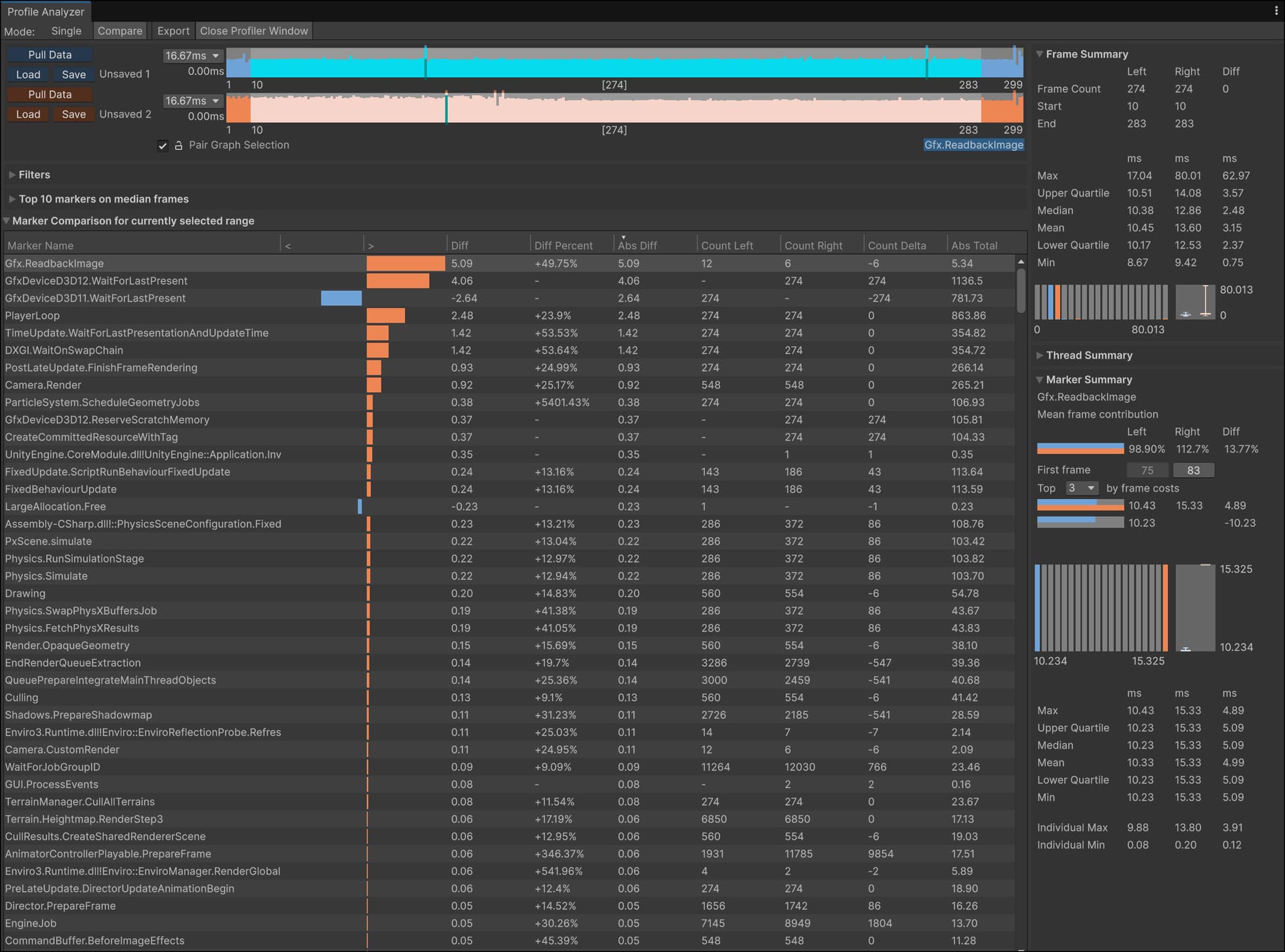
Task: Select the Profile Analyzer tab
Action: tap(45, 11)
